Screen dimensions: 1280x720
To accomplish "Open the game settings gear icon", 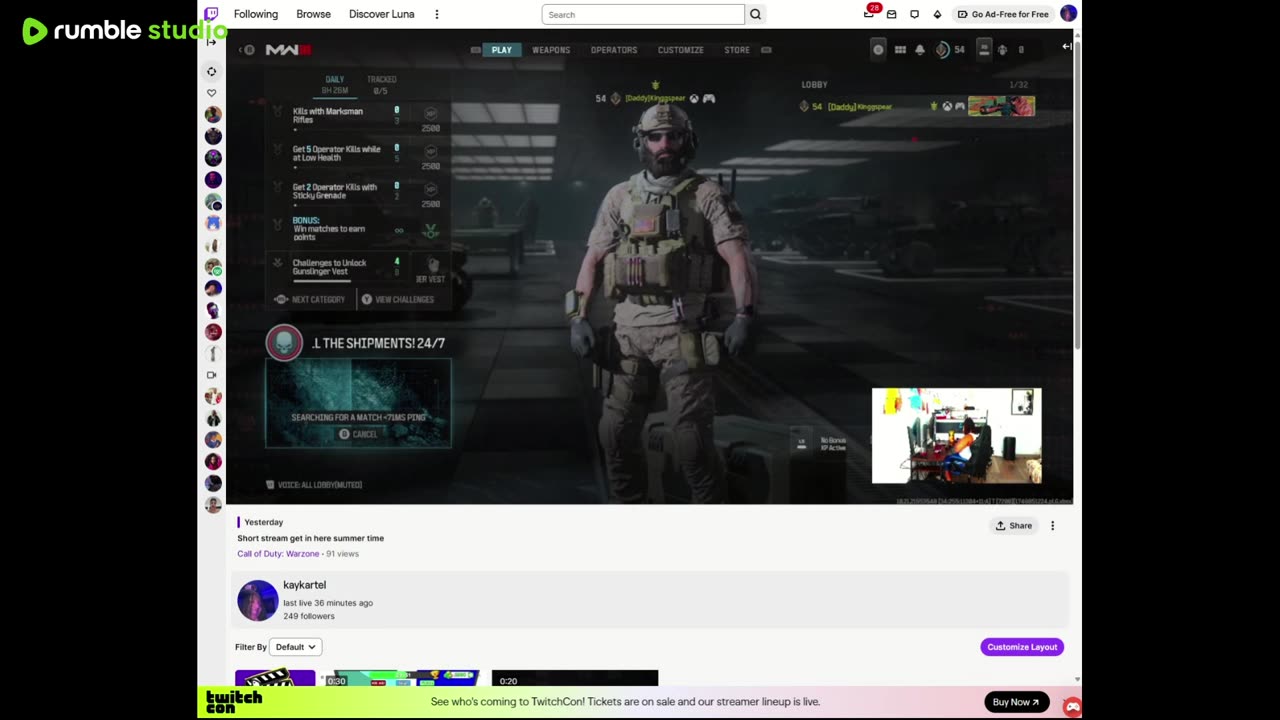I will tap(878, 50).
